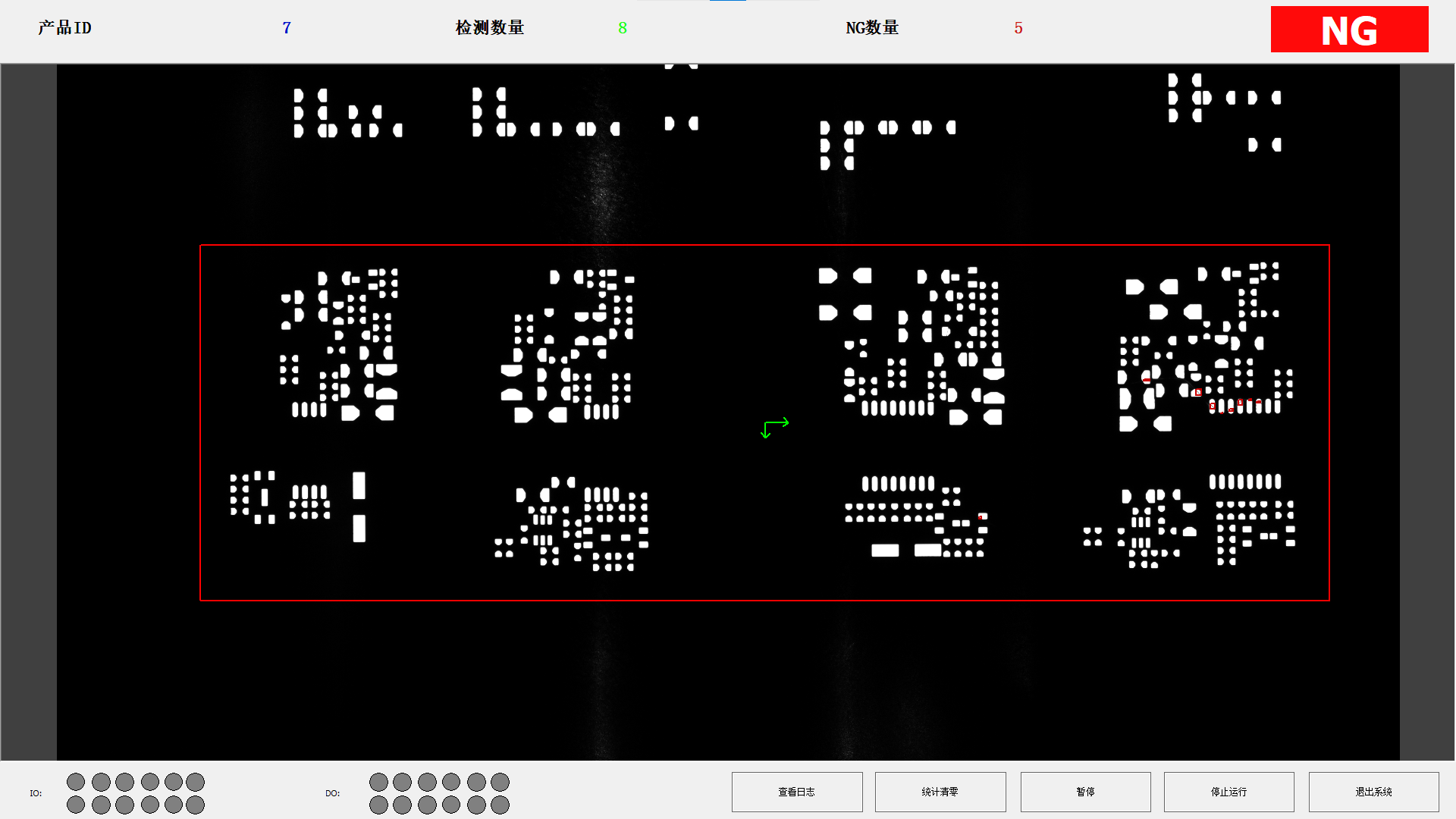Image resolution: width=1456 pixels, height=819 pixels.
Task: Open logs using the 查看日志 button
Action: click(796, 791)
